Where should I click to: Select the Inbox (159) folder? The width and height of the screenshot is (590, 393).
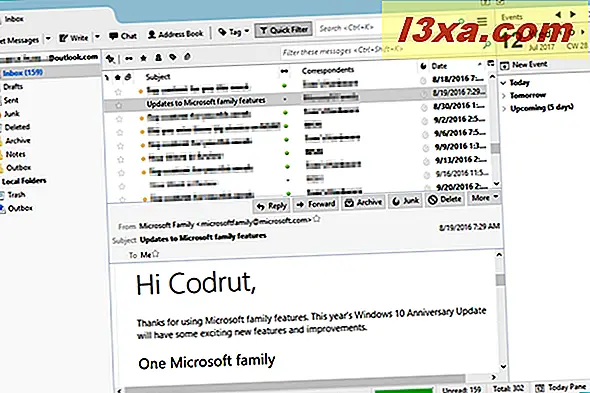(x=23, y=73)
